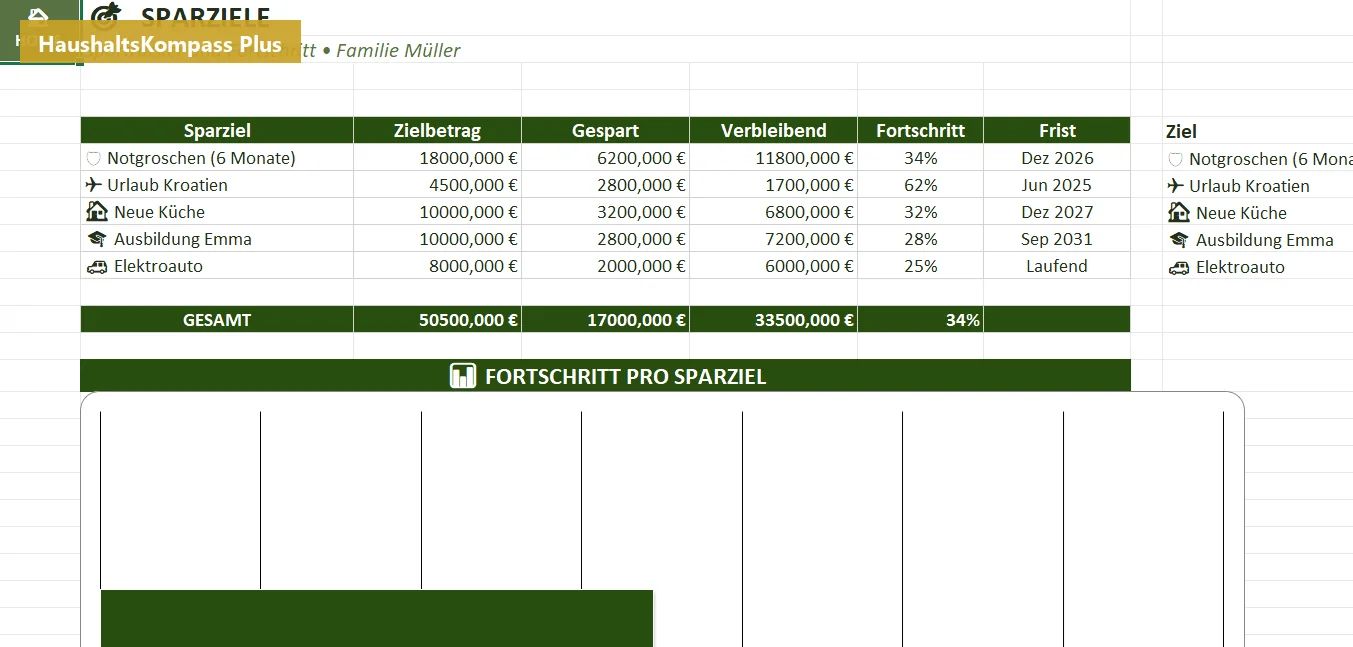This screenshot has width=1353, height=647.
Task: Select the Fortschritt column header
Action: pyautogui.click(x=920, y=130)
